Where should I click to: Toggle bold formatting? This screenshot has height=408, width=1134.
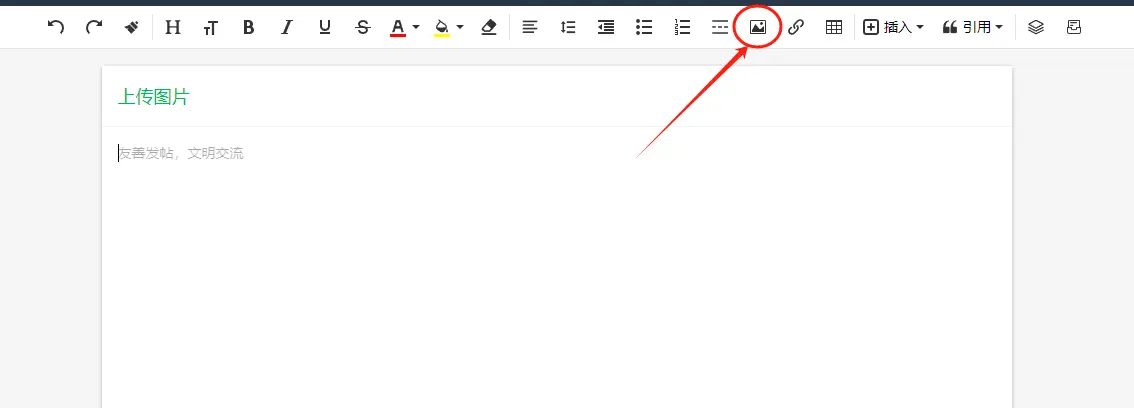coord(249,27)
